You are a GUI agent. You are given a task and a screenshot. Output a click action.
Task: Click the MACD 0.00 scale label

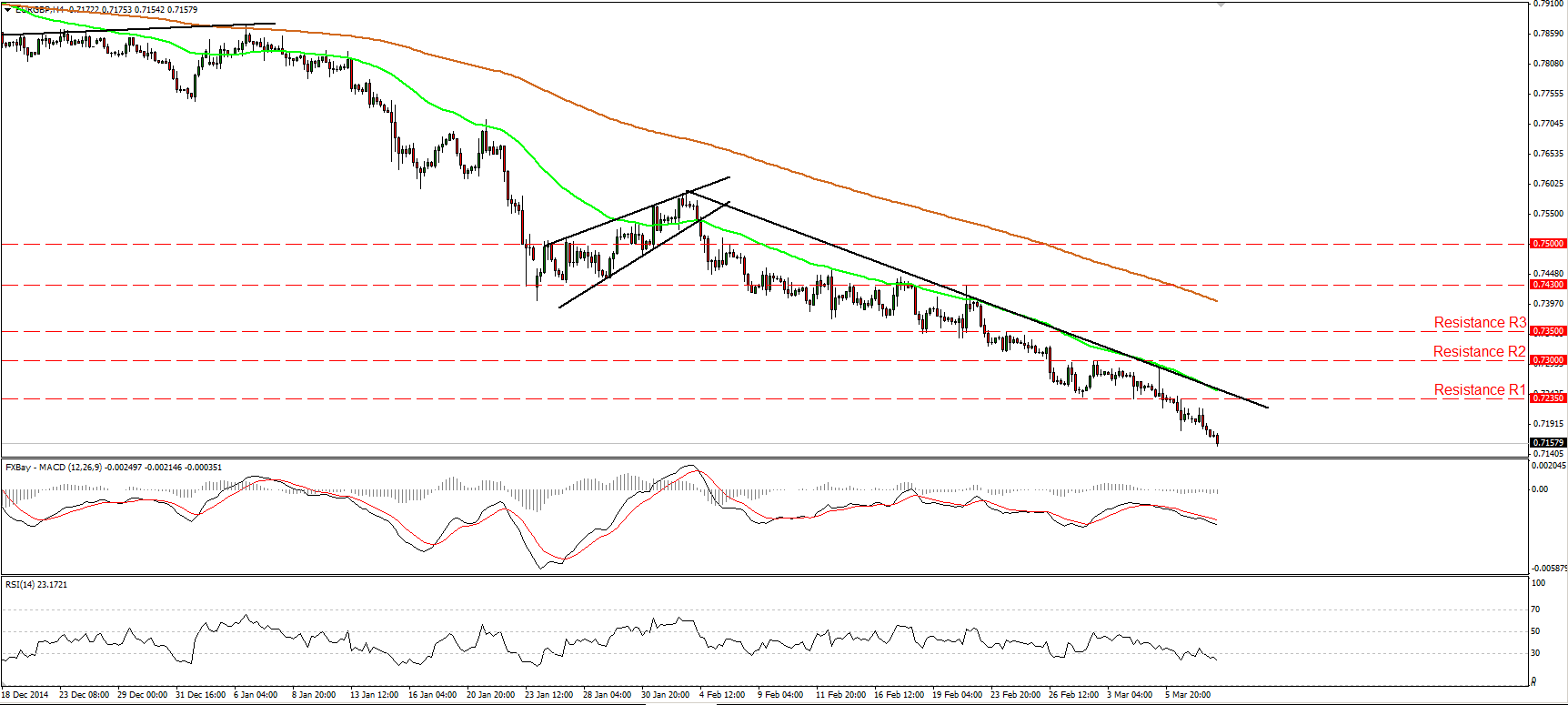1540,489
